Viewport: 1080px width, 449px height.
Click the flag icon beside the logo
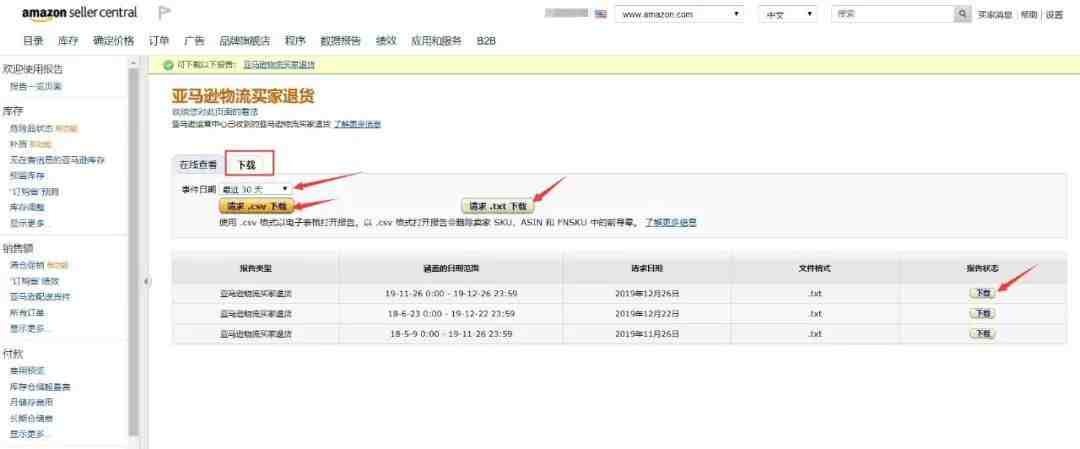(165, 14)
